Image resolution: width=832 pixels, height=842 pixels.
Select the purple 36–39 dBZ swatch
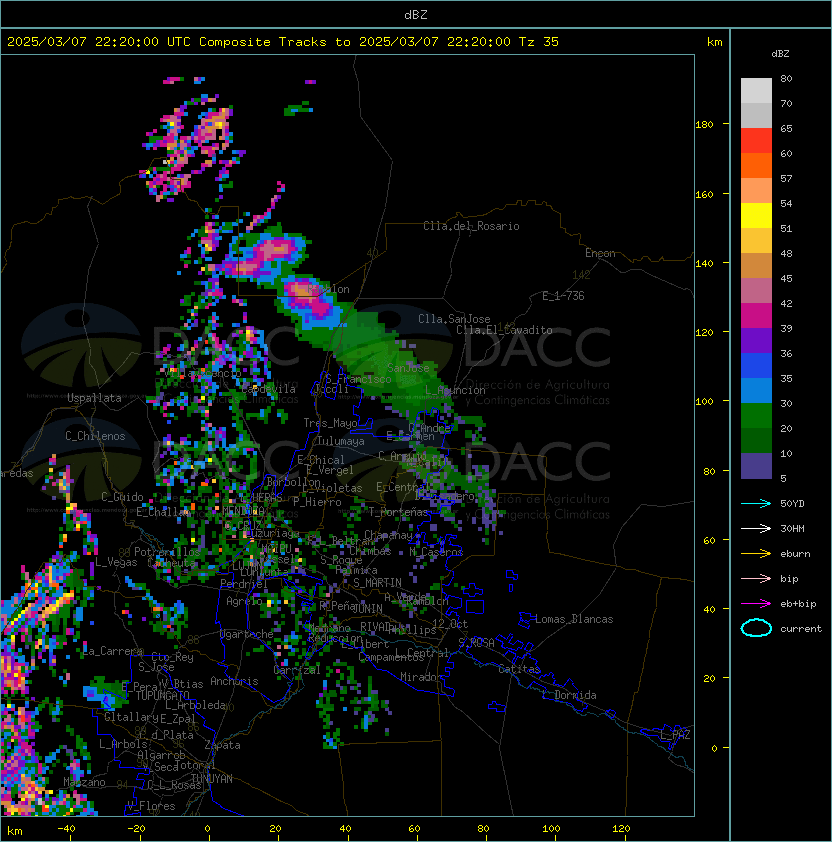[756, 340]
